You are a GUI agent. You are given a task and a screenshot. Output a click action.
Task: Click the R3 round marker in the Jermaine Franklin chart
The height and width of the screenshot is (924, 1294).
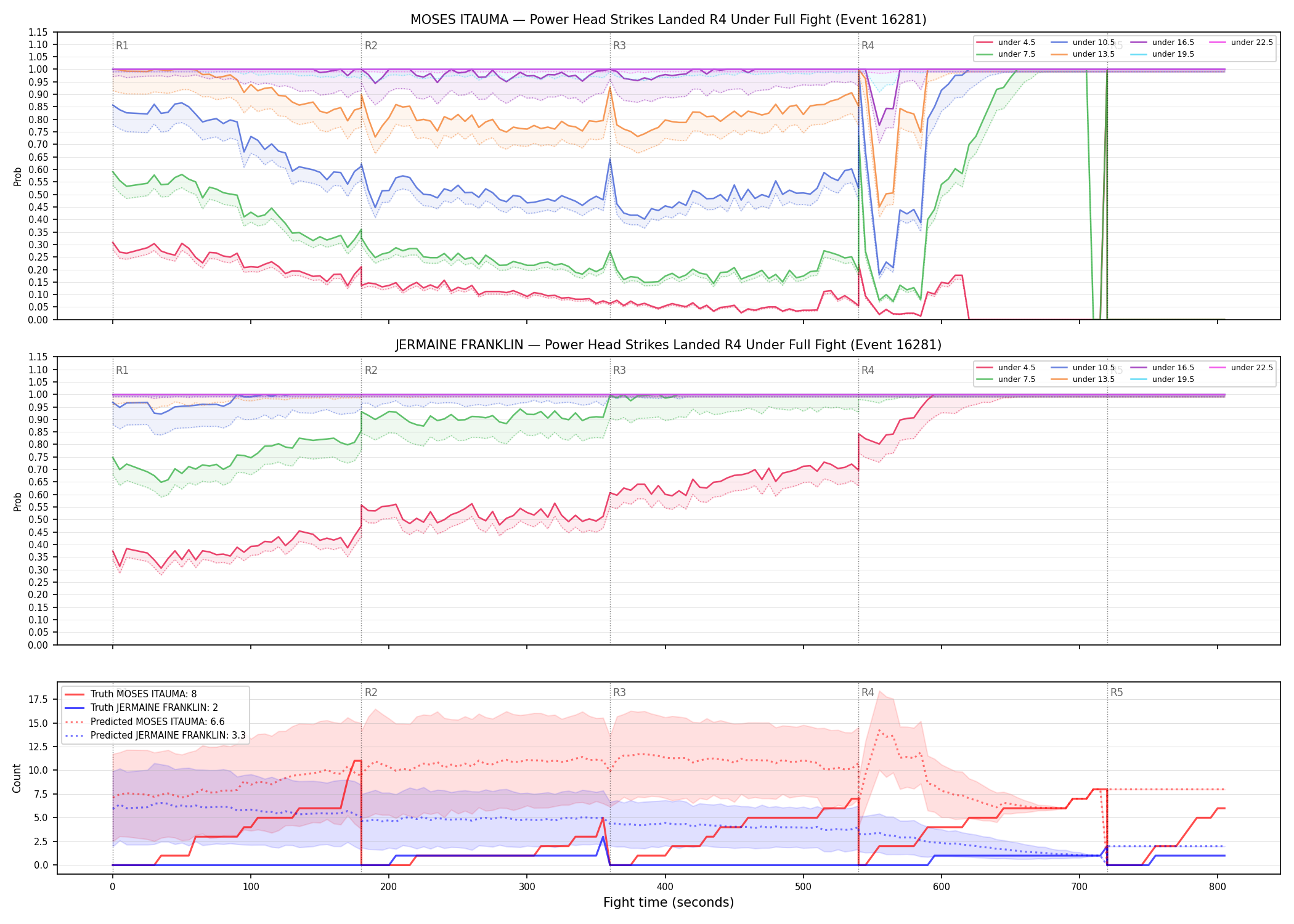(619, 370)
